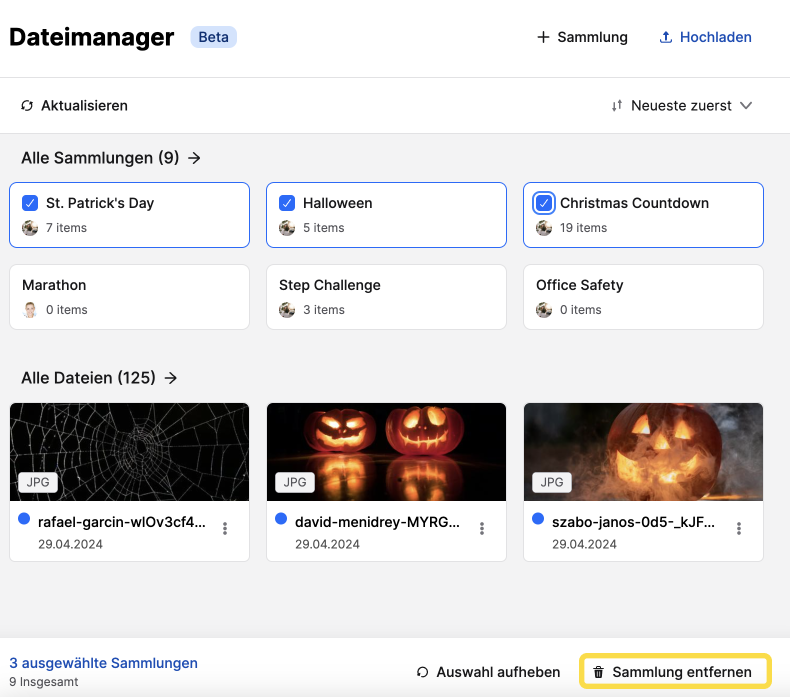Uncheck the Christmas Countdown checkbox
790x697 pixels.
544,203
